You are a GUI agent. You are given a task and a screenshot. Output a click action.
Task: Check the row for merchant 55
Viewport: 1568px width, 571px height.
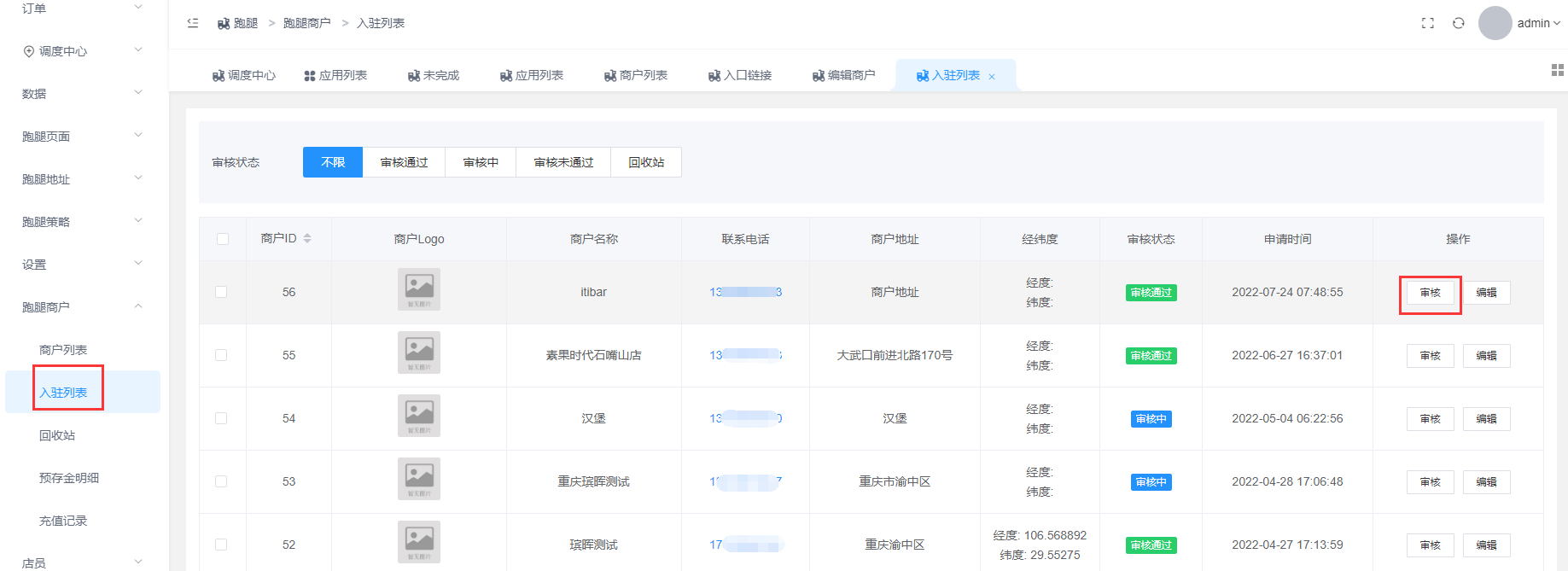coord(221,355)
